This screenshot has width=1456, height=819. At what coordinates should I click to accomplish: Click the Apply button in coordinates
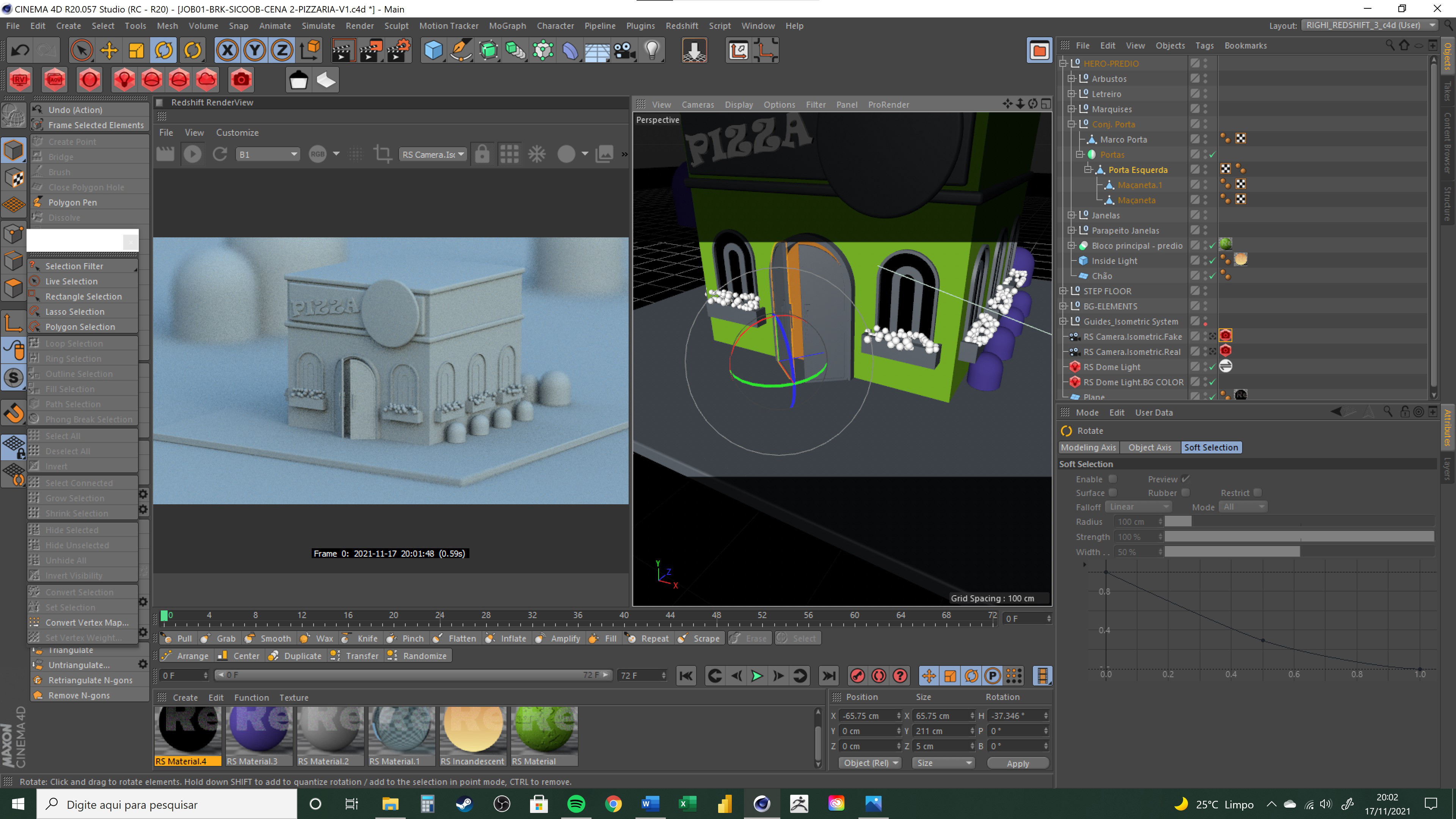(x=1017, y=763)
